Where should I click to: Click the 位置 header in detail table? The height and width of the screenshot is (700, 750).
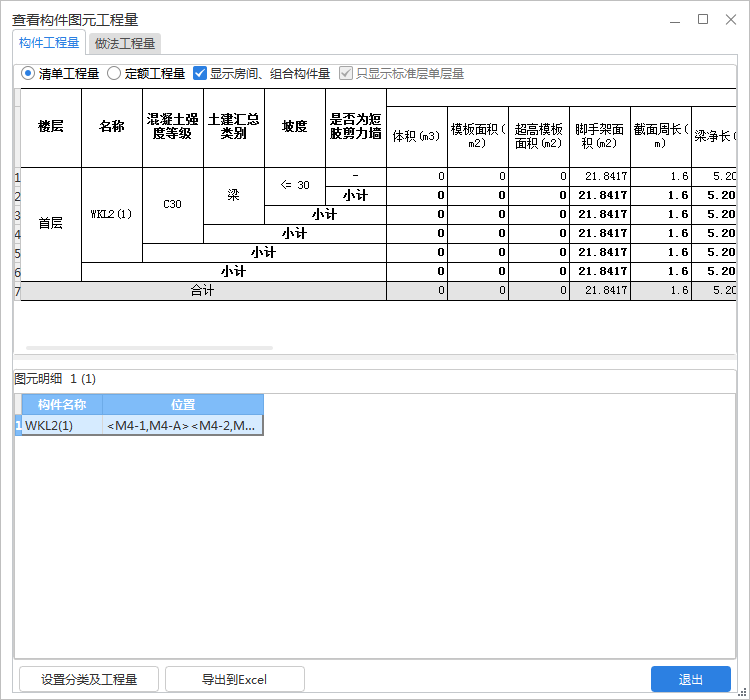coord(183,405)
